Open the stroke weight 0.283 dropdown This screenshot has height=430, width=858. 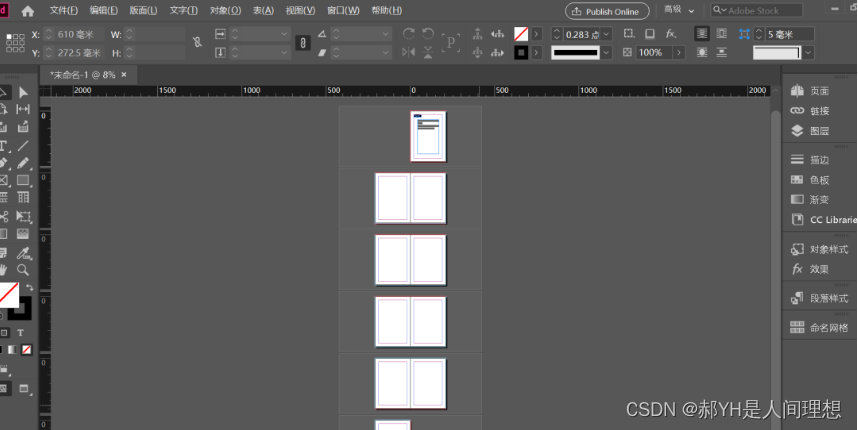[x=606, y=34]
